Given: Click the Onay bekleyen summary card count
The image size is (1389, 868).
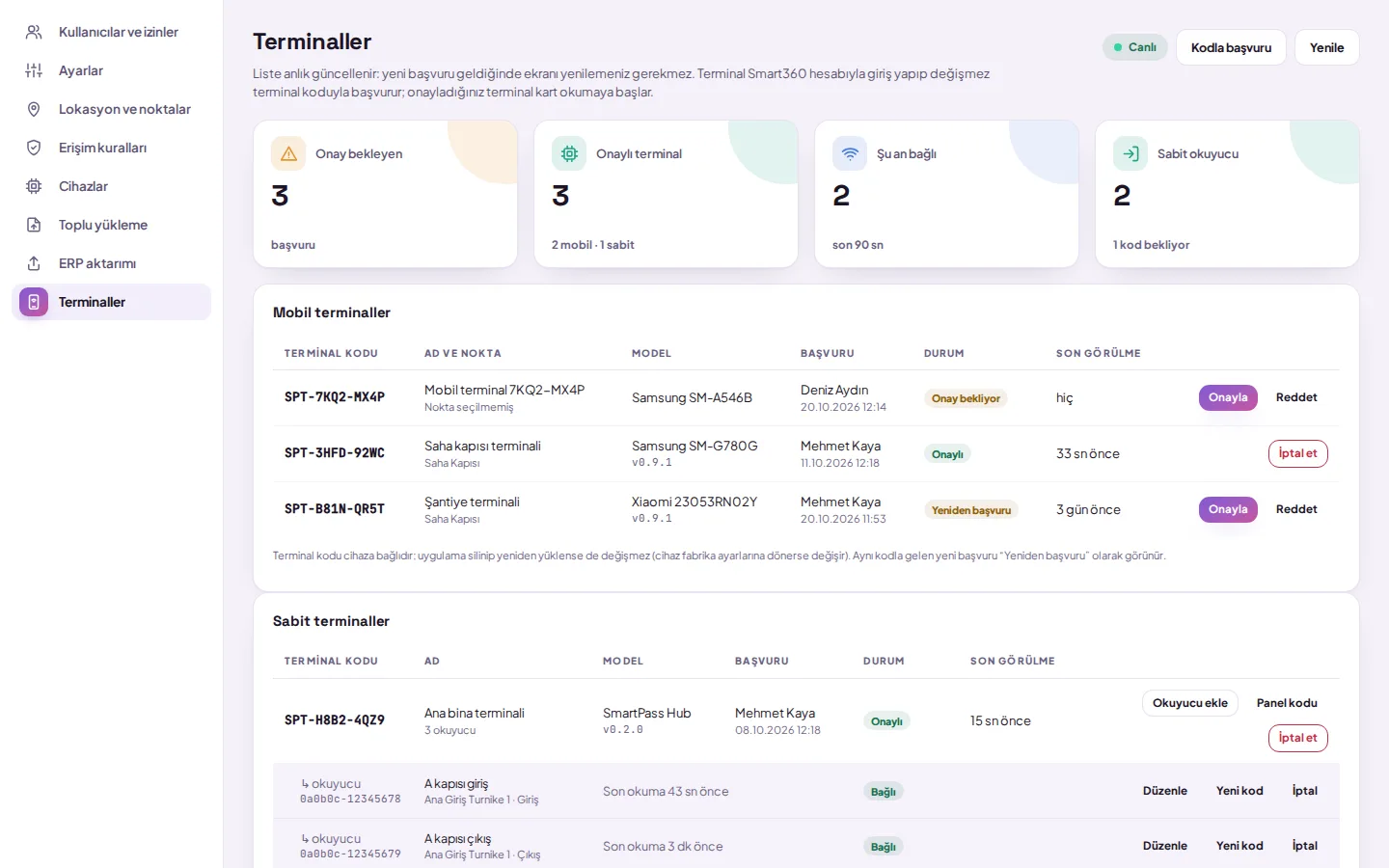Looking at the screenshot, I should (x=281, y=196).
